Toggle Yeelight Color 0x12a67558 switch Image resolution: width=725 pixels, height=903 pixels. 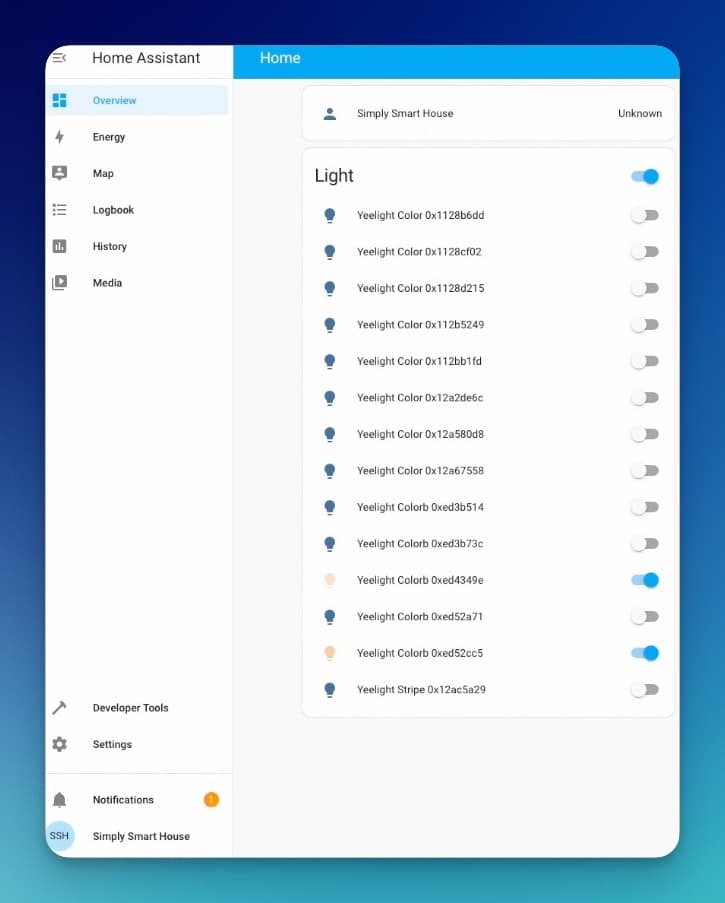(645, 471)
